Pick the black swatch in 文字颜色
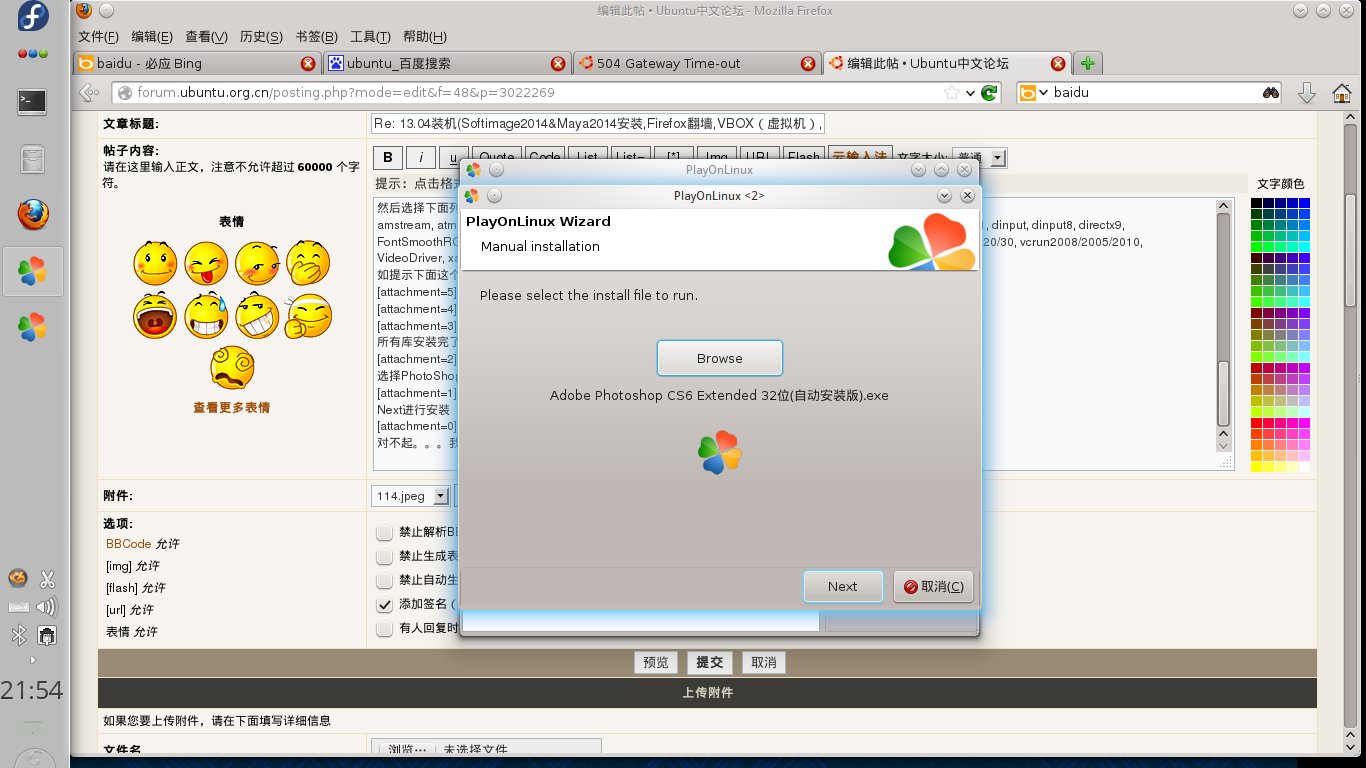This screenshot has height=768, width=1366. pos(1256,203)
